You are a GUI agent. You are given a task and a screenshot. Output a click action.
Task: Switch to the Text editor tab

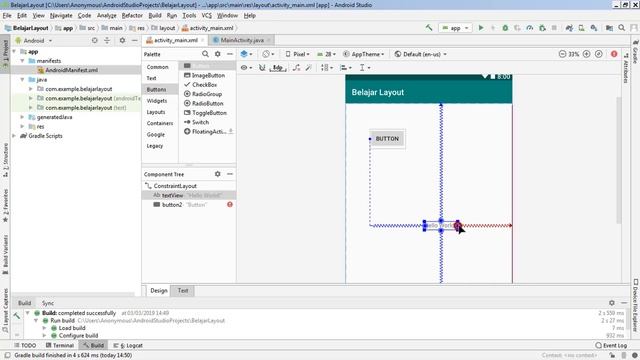click(x=182, y=290)
